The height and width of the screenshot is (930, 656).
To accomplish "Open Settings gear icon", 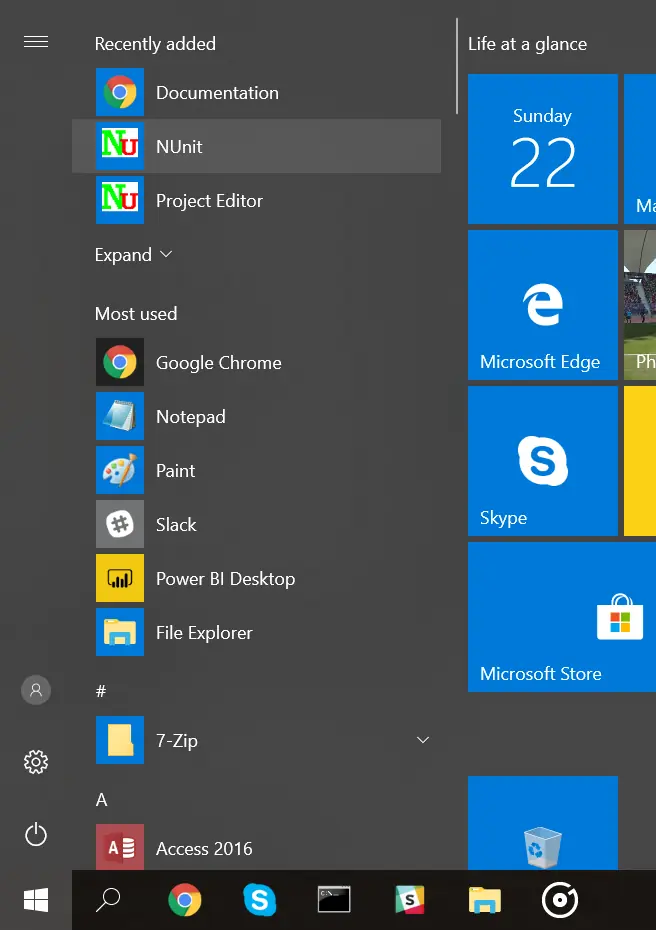I will [36, 762].
